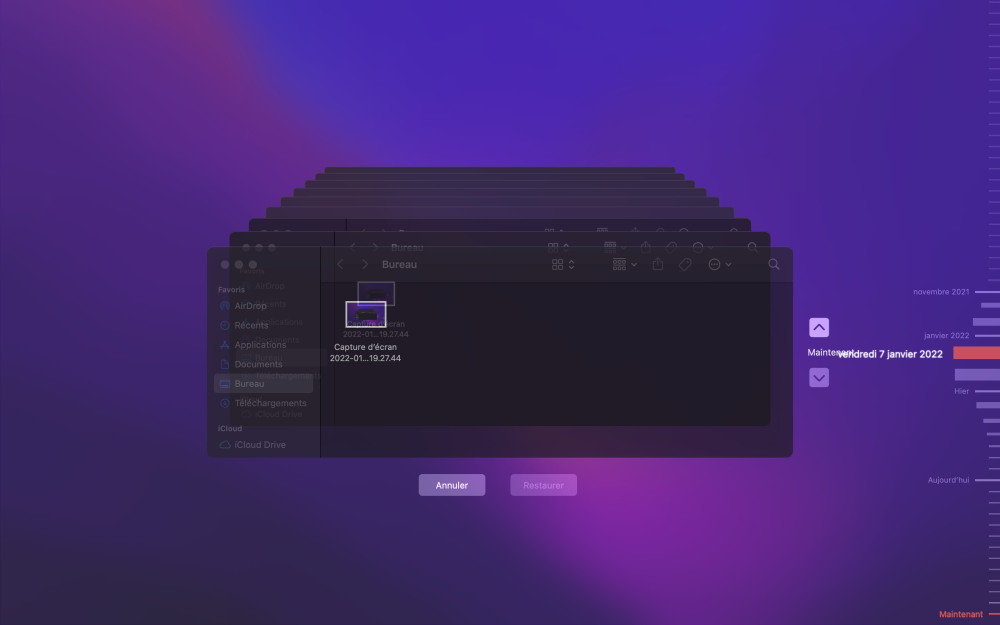Viewport: 1000px width, 625px height.
Task: Open iCloud Drive in front Finder sidebar
Action: (x=263, y=445)
